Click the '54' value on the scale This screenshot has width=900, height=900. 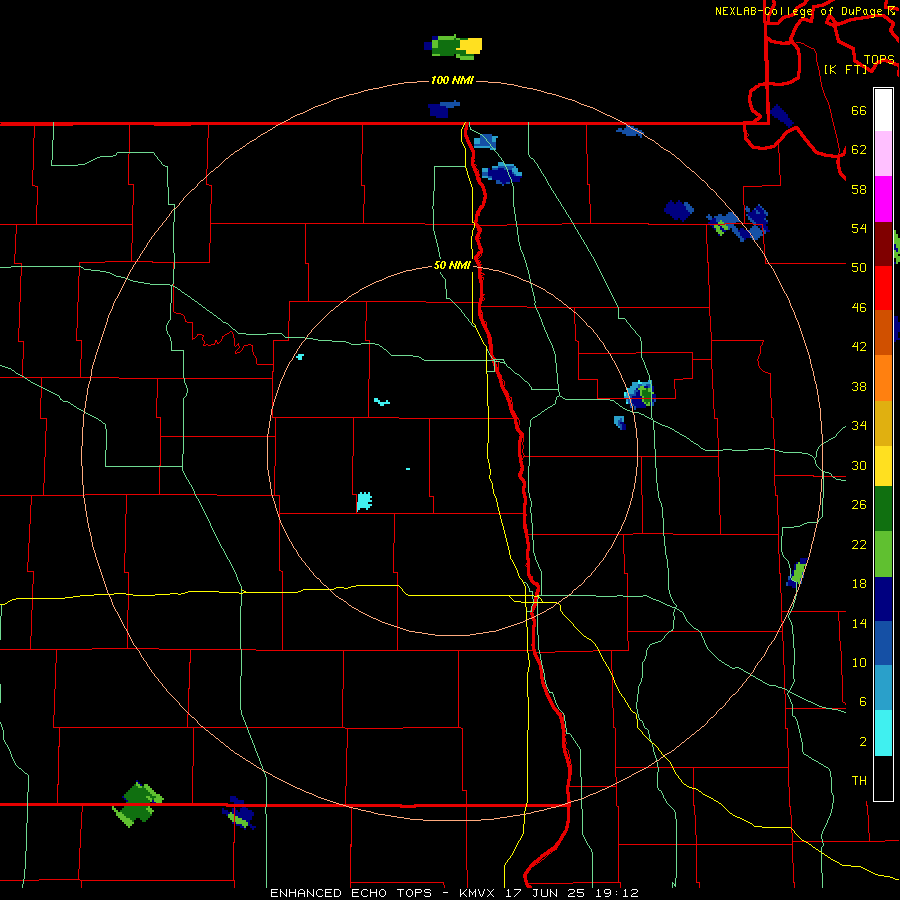859,228
